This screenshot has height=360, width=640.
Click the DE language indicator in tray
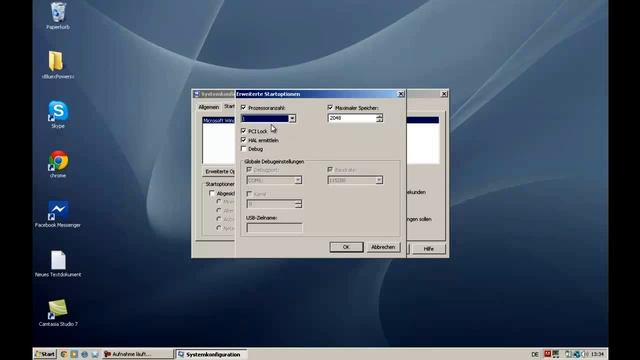click(x=535, y=354)
